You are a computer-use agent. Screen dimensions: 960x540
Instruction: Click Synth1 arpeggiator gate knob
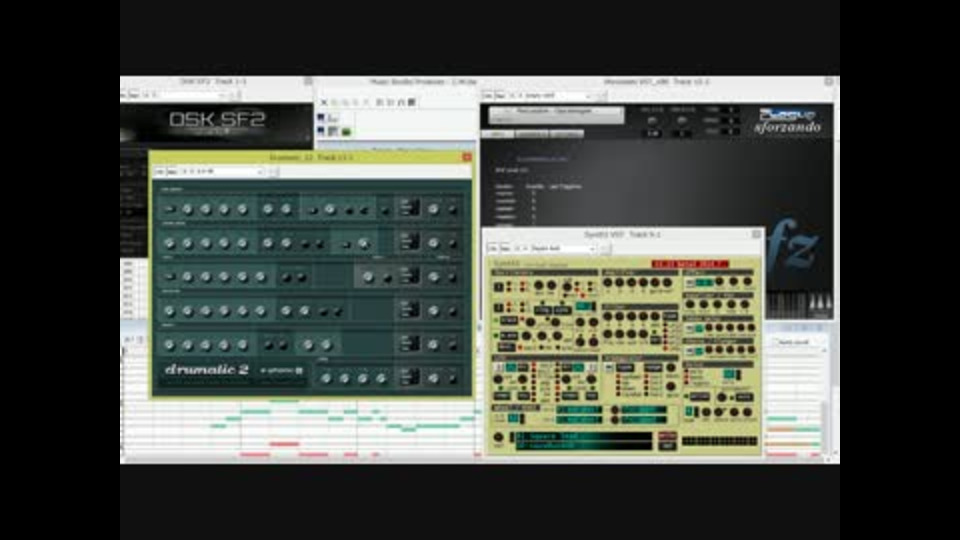pos(670,386)
